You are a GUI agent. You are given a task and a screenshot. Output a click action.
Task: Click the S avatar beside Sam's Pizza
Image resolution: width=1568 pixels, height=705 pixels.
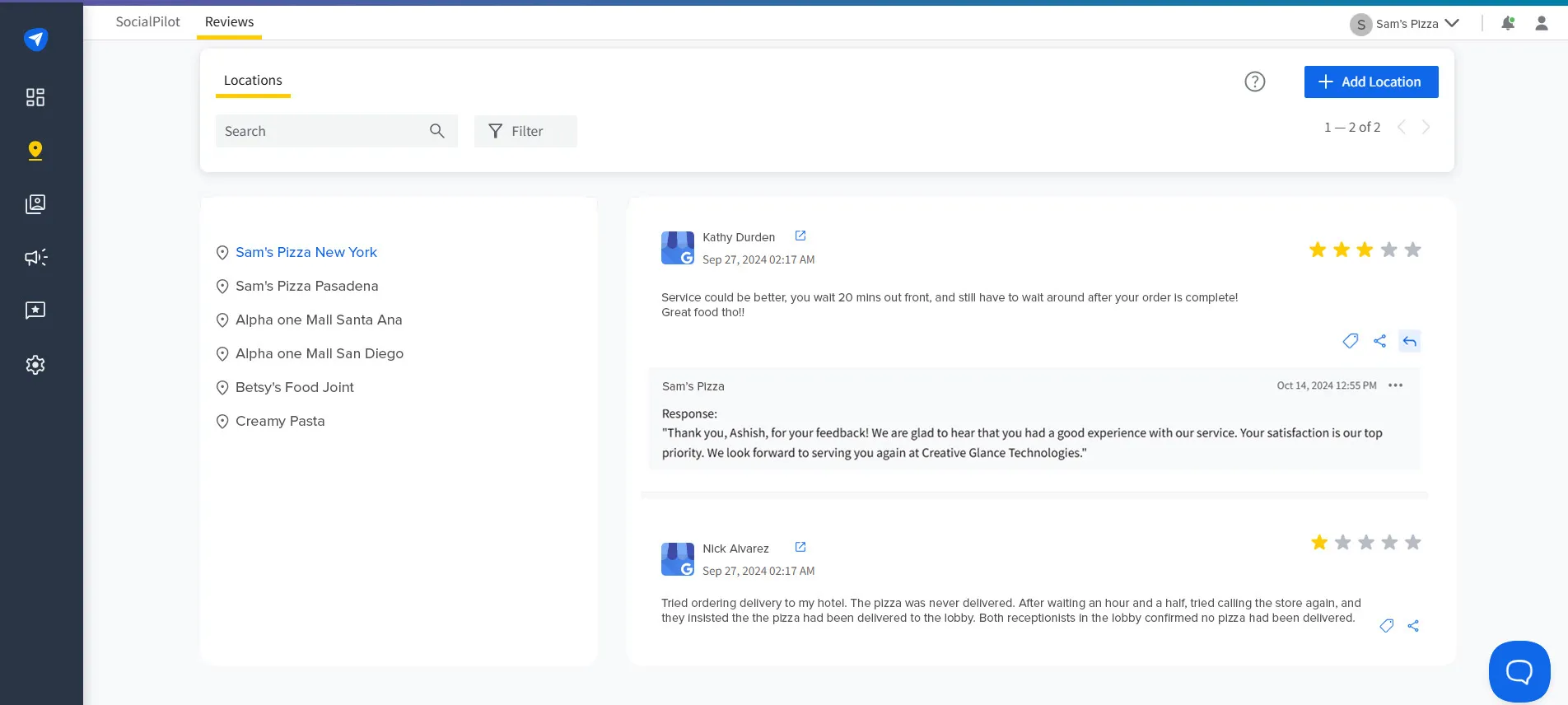pos(1361,24)
